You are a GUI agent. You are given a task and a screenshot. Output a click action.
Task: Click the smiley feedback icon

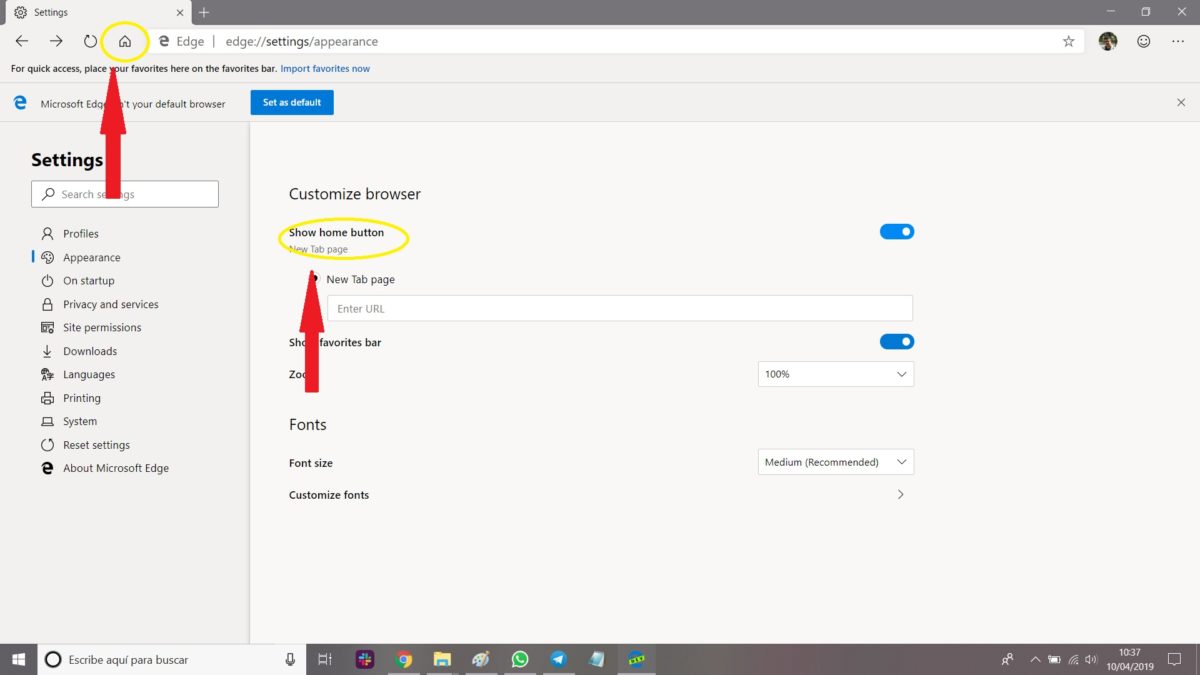tap(1143, 42)
